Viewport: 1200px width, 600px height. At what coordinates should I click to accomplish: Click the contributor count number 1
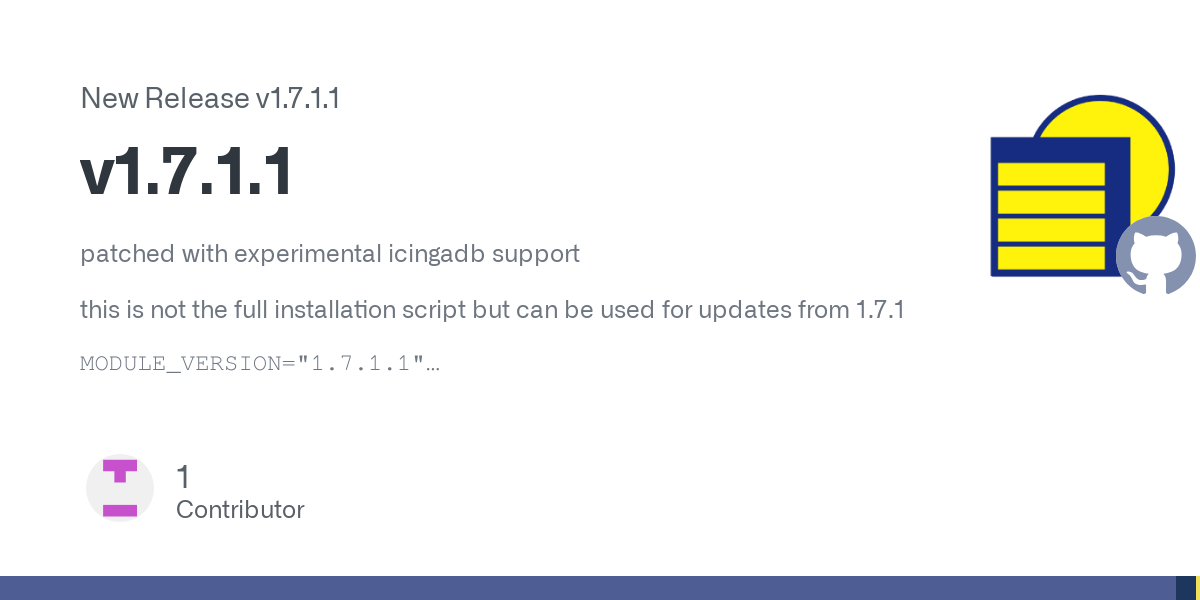click(x=182, y=477)
